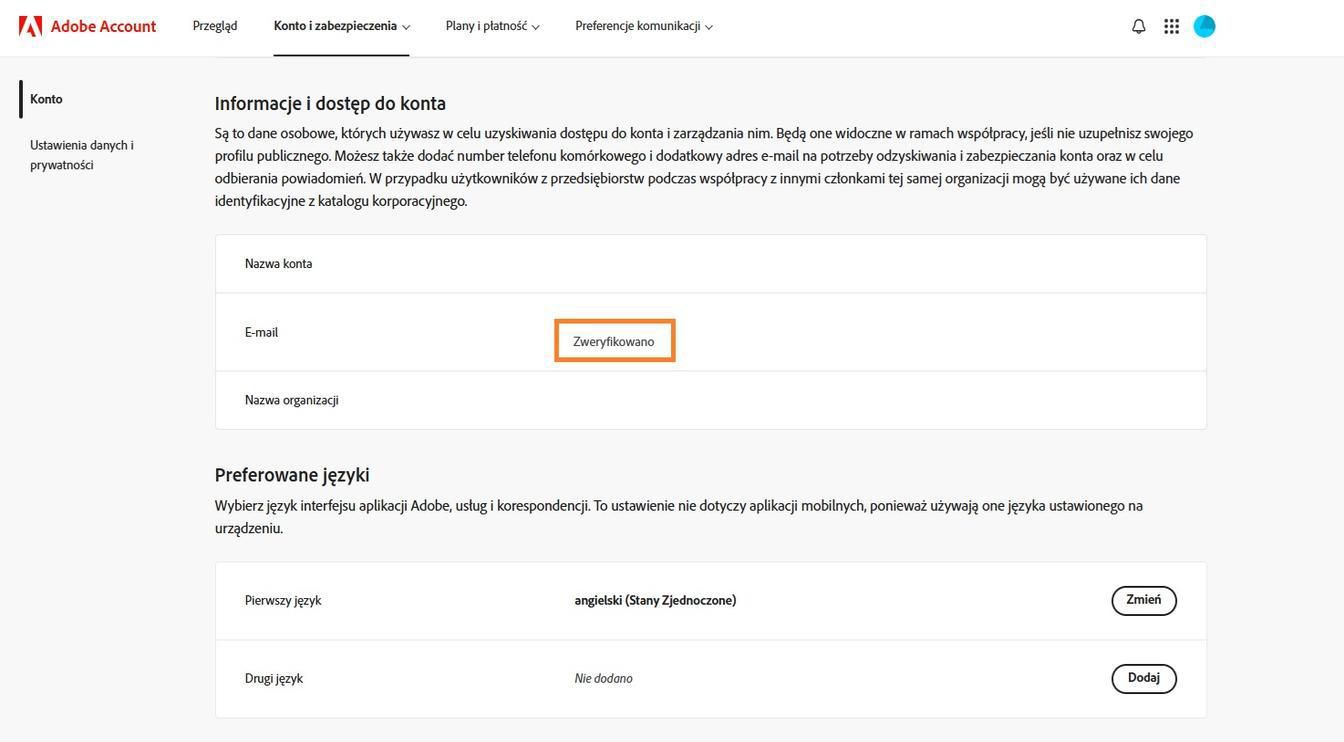Click Zmień for Pierwszy język
Viewport: 1344px width, 742px height.
tap(1144, 600)
